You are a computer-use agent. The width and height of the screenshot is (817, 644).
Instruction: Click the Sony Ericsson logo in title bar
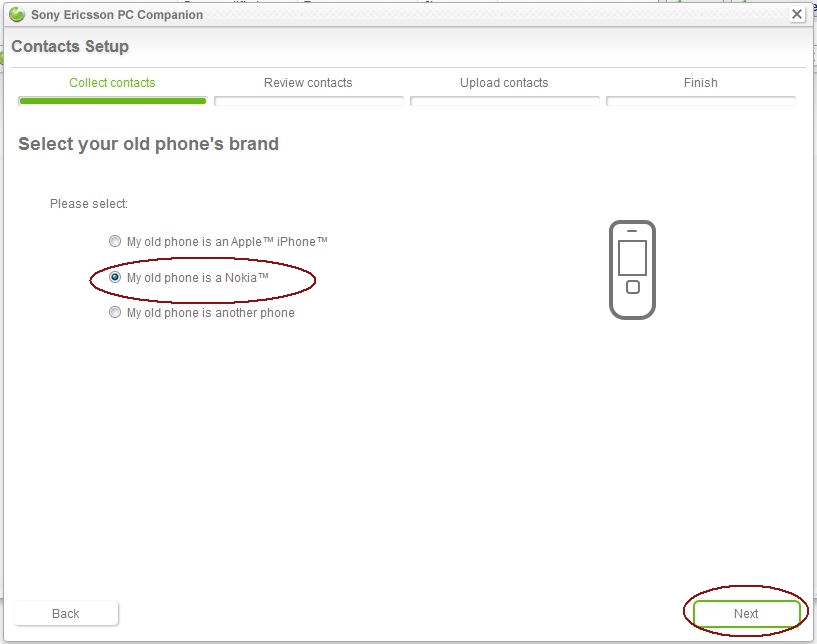pos(16,15)
